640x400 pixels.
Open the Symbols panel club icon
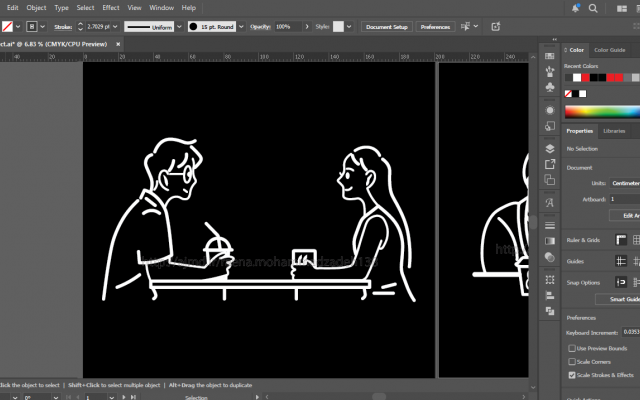point(550,87)
